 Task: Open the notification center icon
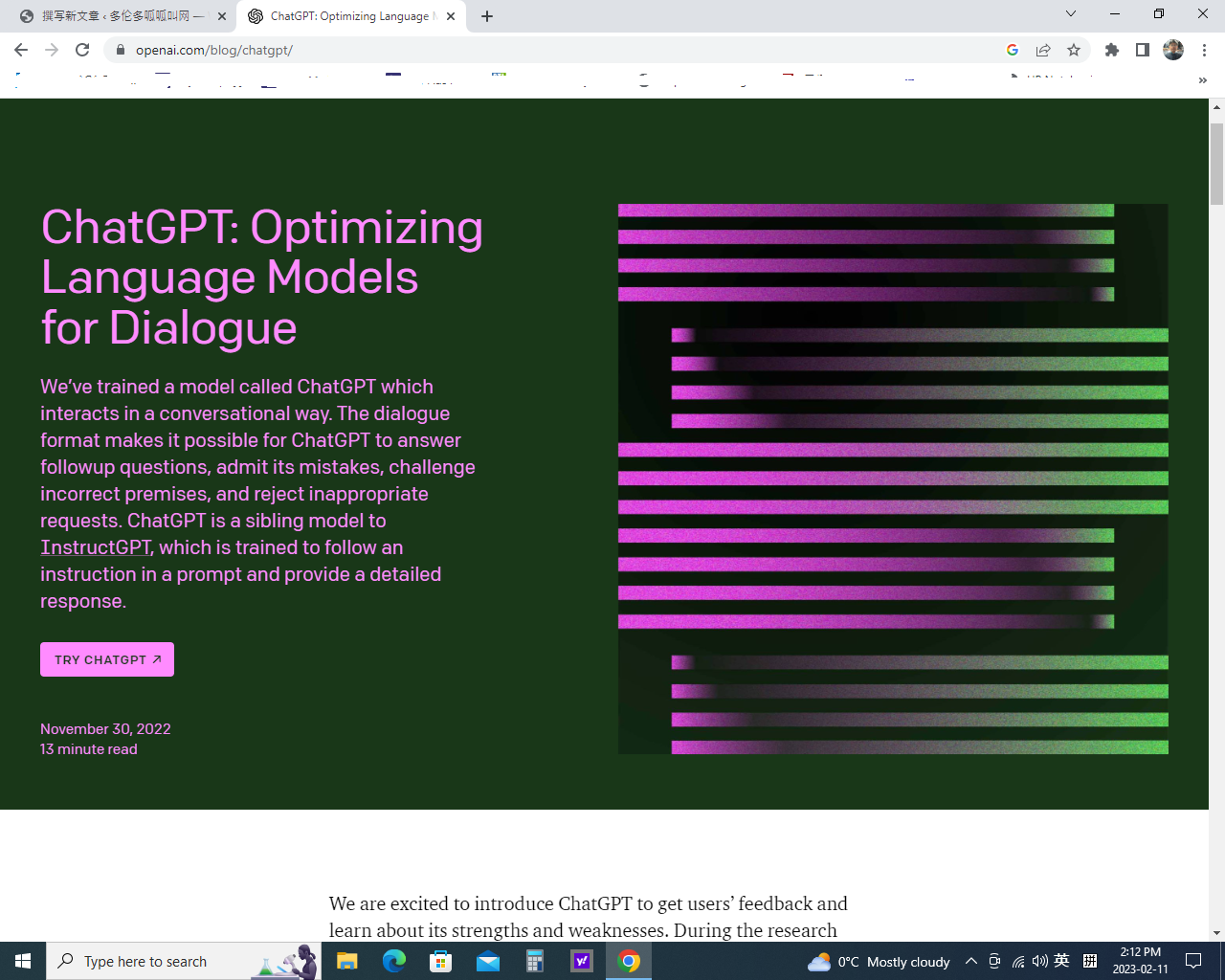click(1193, 961)
